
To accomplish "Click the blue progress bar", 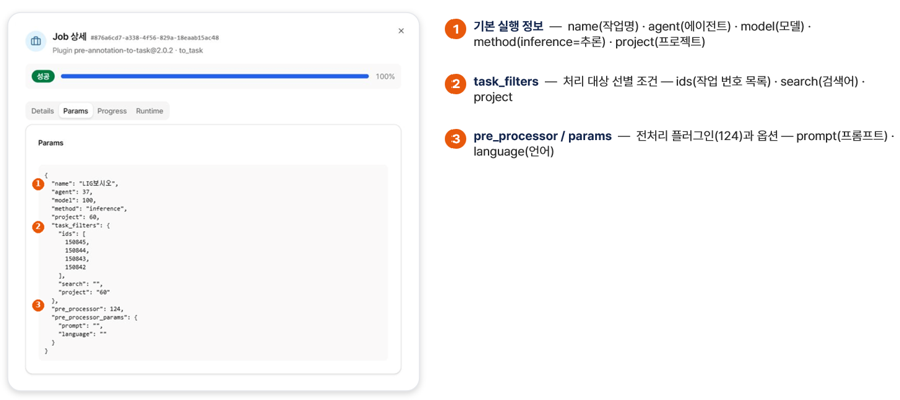I will coord(215,76).
